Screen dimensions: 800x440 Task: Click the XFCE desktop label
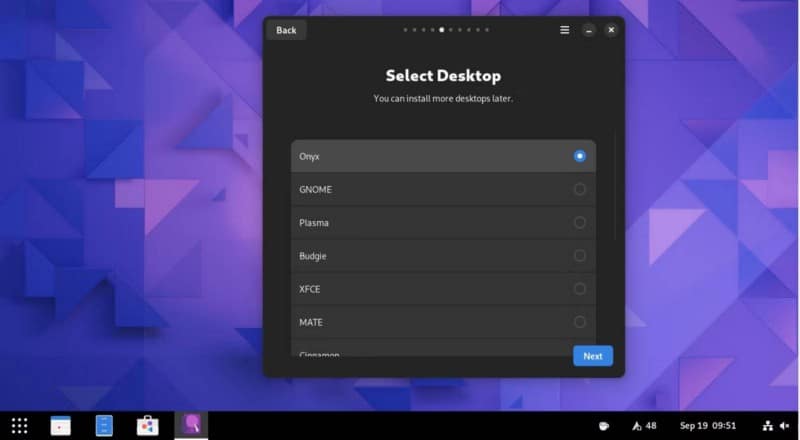pos(310,289)
